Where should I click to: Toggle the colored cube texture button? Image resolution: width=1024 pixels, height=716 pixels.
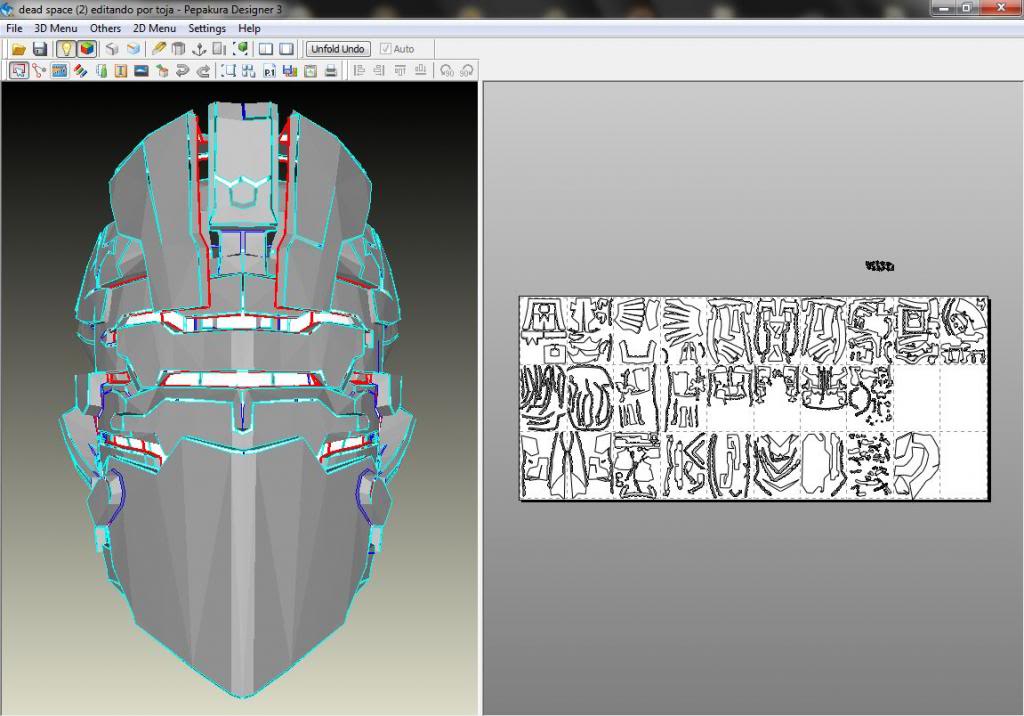click(x=87, y=49)
